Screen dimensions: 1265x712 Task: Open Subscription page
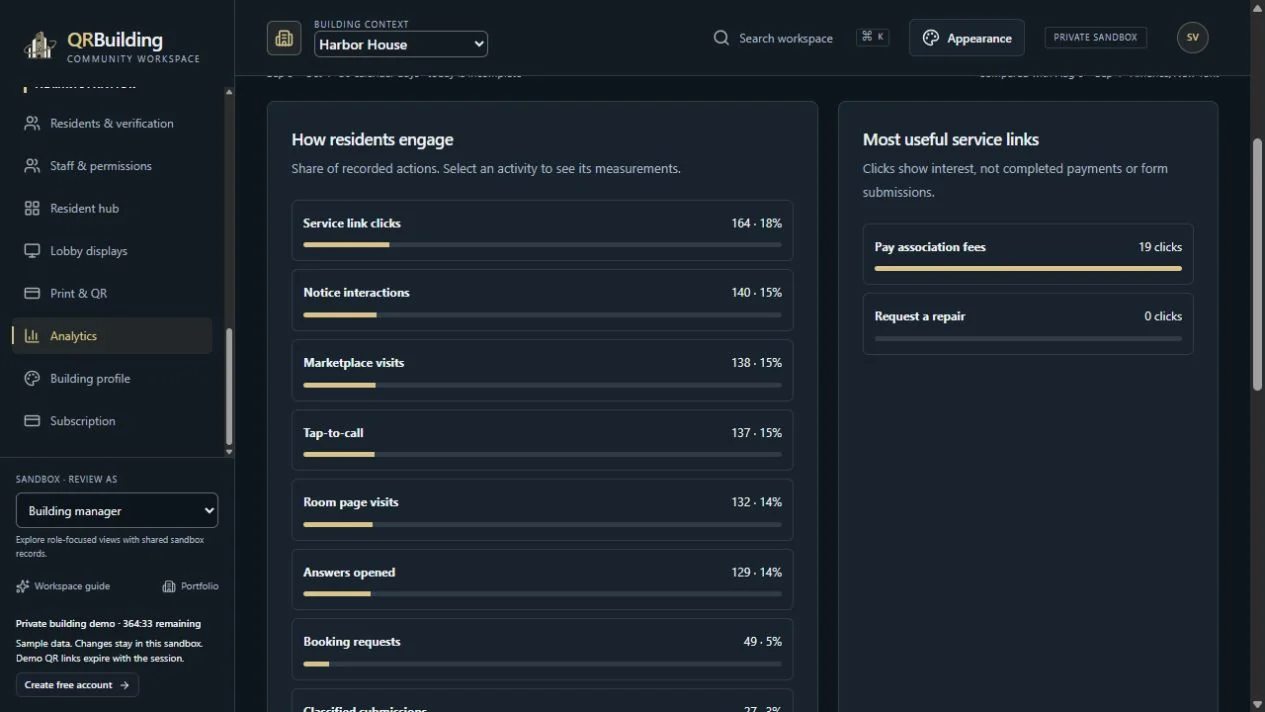click(x=112, y=421)
